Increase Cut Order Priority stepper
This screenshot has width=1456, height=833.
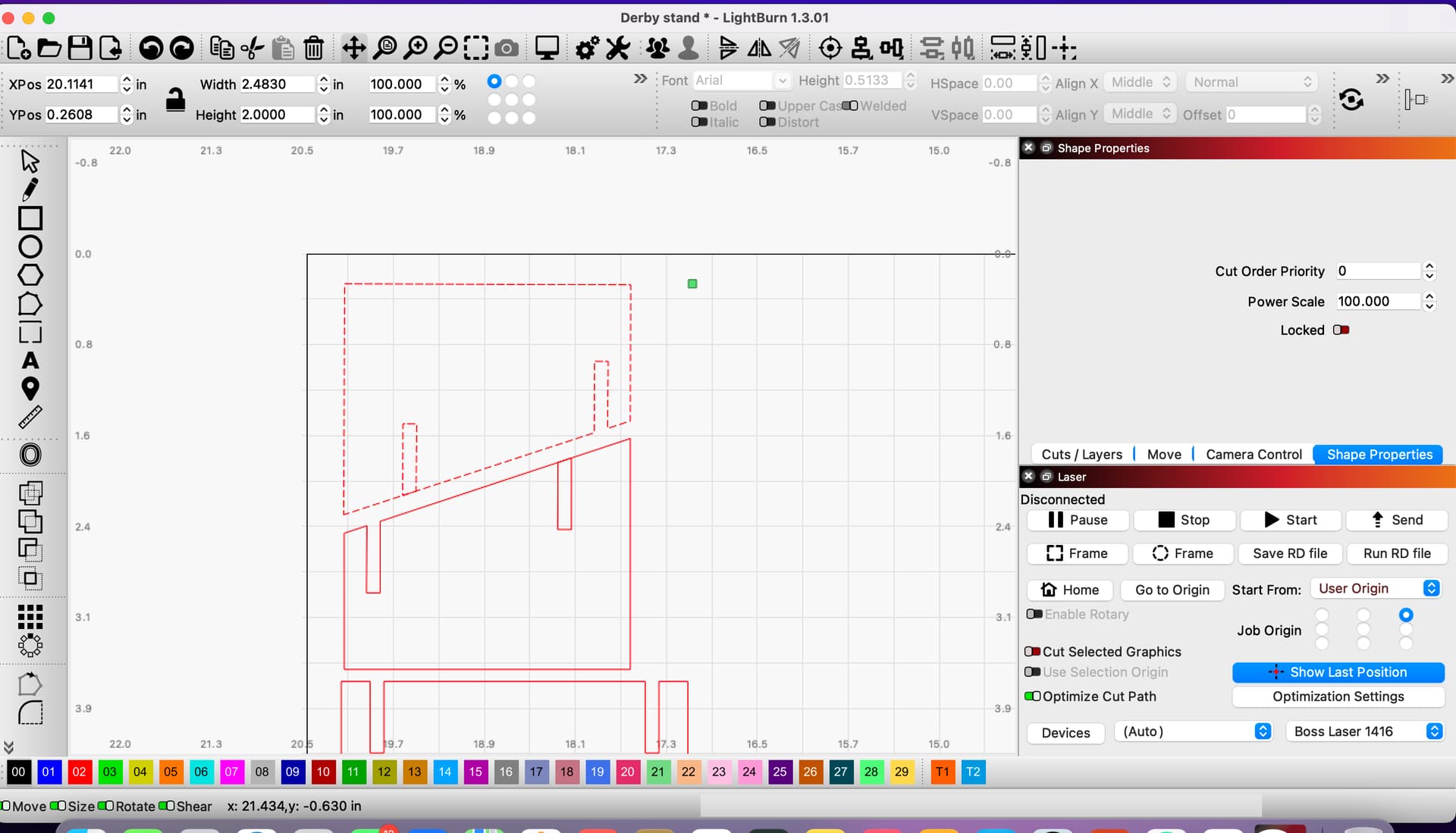click(x=1429, y=266)
